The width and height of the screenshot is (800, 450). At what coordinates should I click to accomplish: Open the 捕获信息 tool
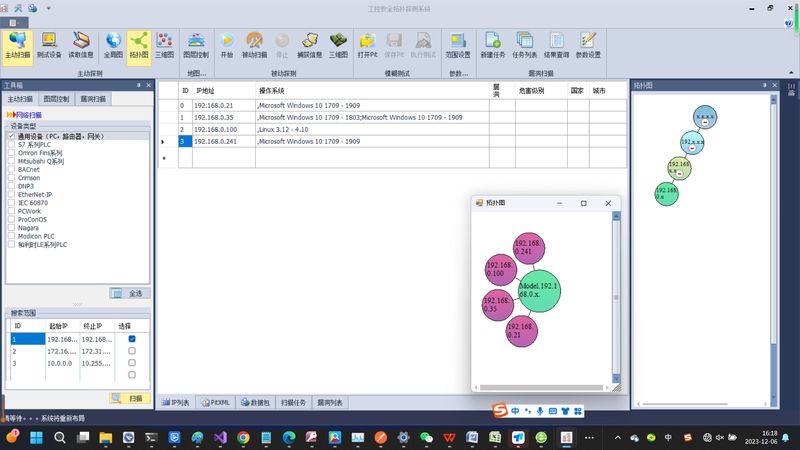click(310, 46)
